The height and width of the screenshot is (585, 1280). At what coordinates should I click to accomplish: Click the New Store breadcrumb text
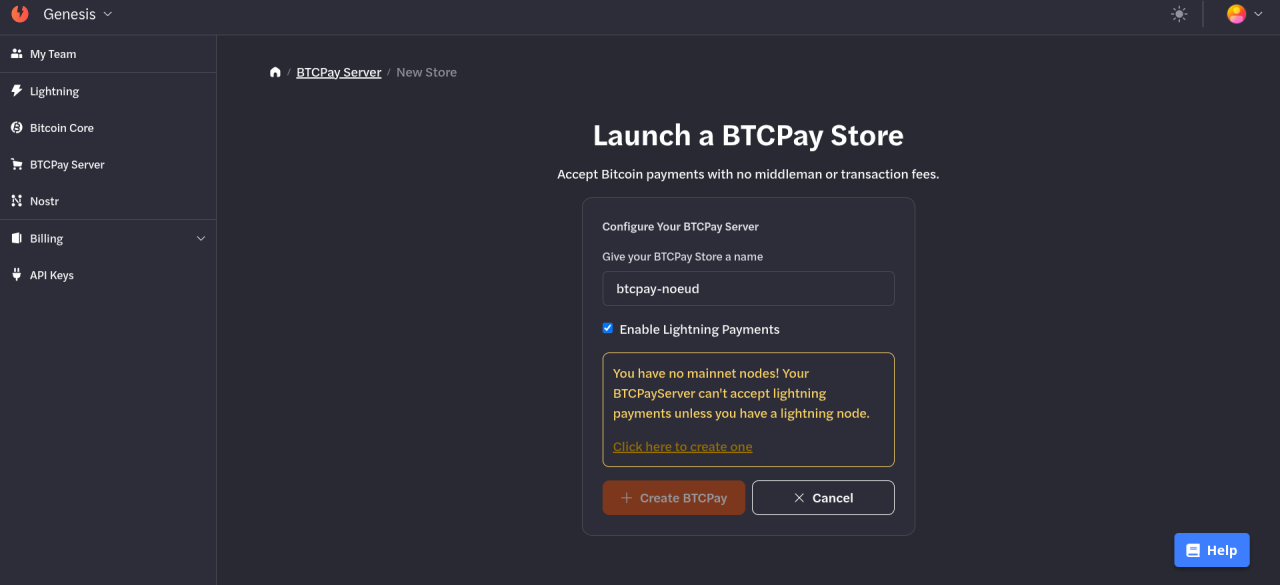pos(426,72)
